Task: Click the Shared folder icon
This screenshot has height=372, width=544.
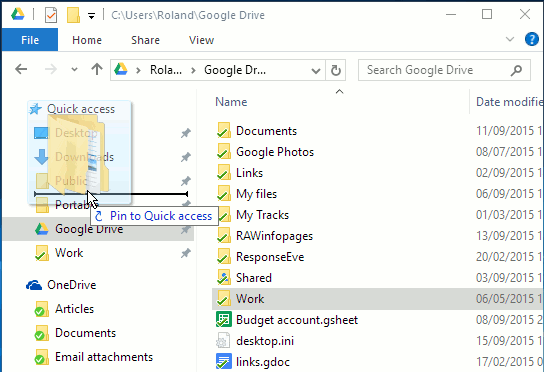Action: click(x=223, y=277)
